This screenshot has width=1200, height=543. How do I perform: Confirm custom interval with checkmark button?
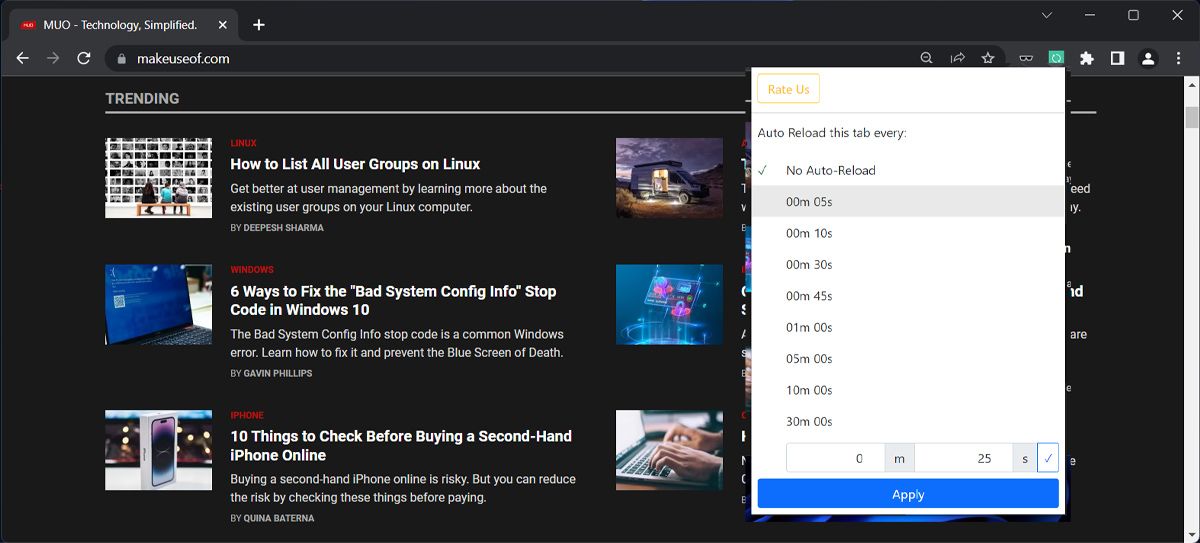(1048, 458)
